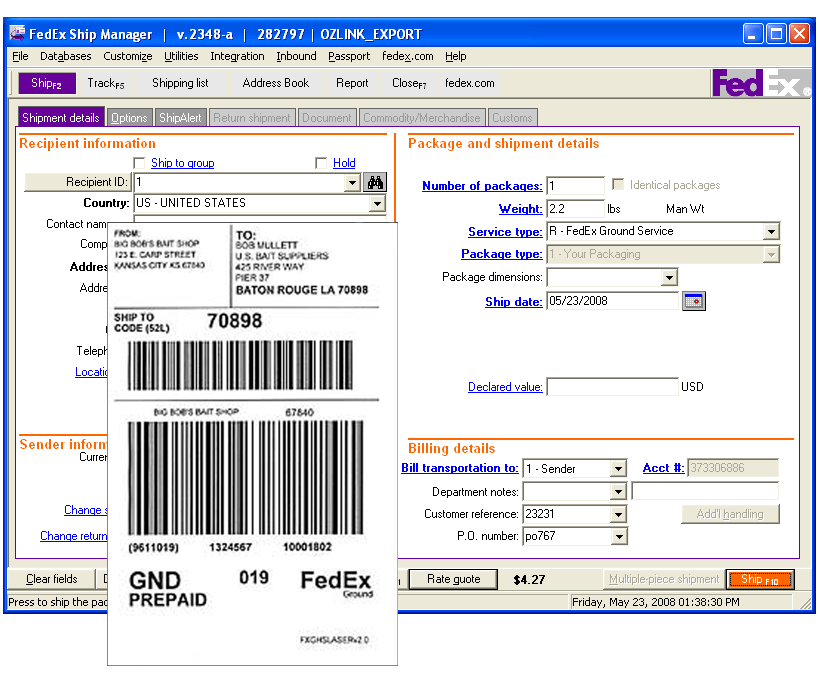Switch to the Shipment details tab
This screenshot has height=700, width=820.
pyautogui.click(x=61, y=118)
